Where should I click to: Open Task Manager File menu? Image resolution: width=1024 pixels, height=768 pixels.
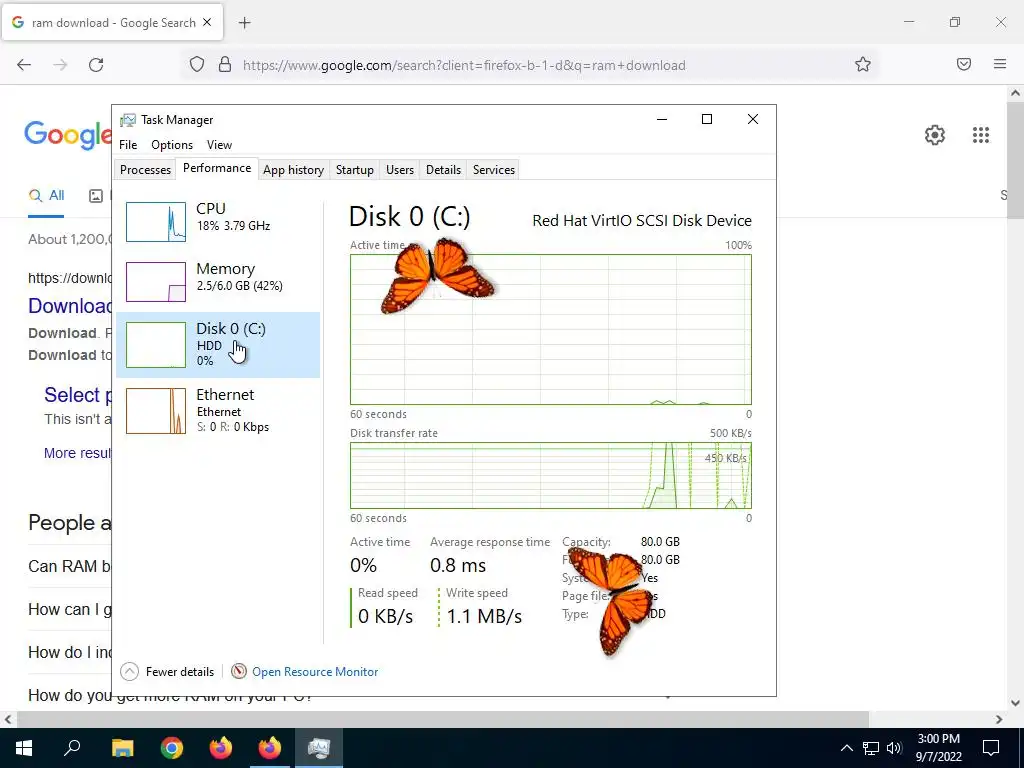coord(128,145)
